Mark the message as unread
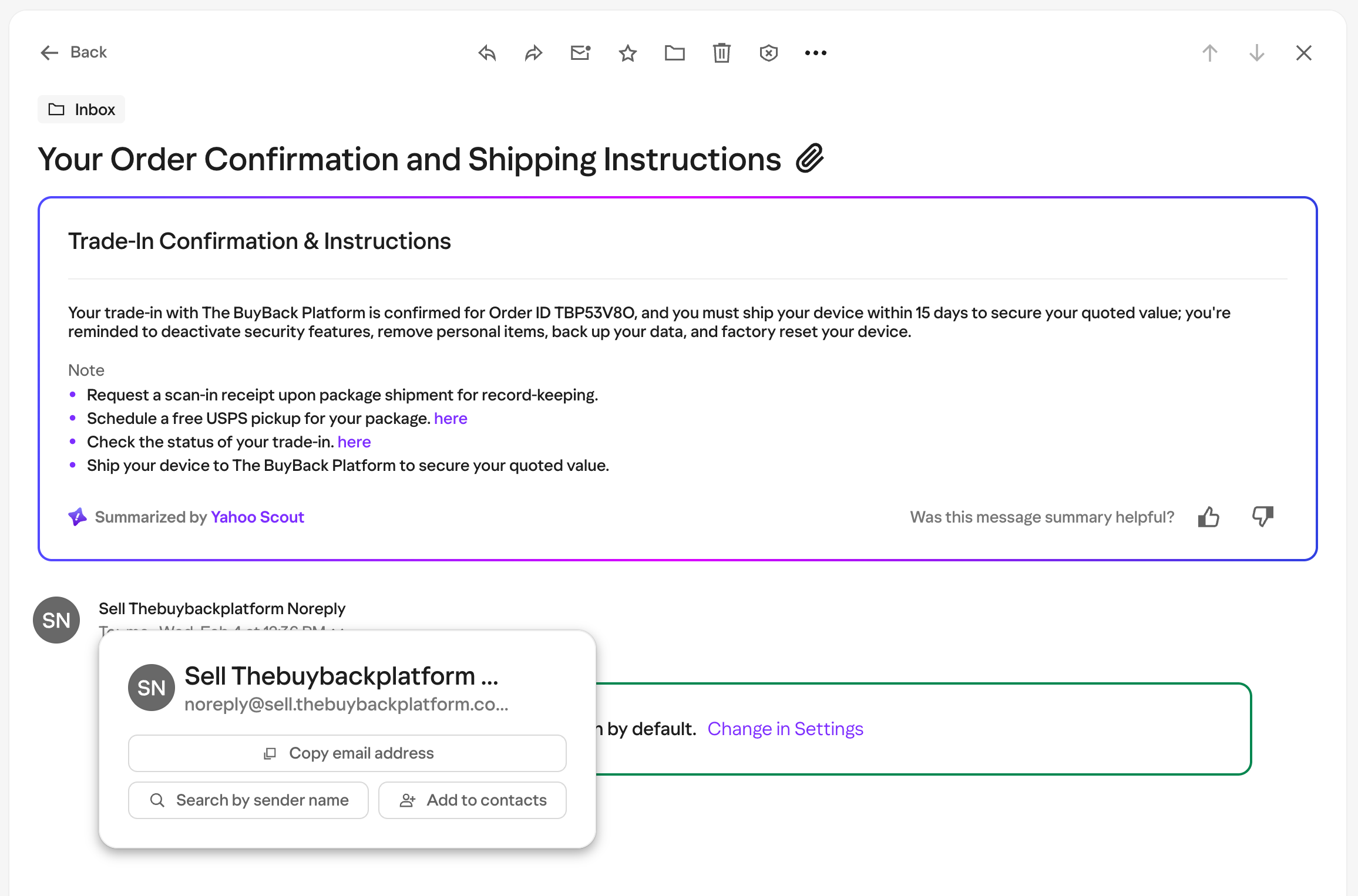Viewport: 1358px width, 896px height. (x=580, y=53)
